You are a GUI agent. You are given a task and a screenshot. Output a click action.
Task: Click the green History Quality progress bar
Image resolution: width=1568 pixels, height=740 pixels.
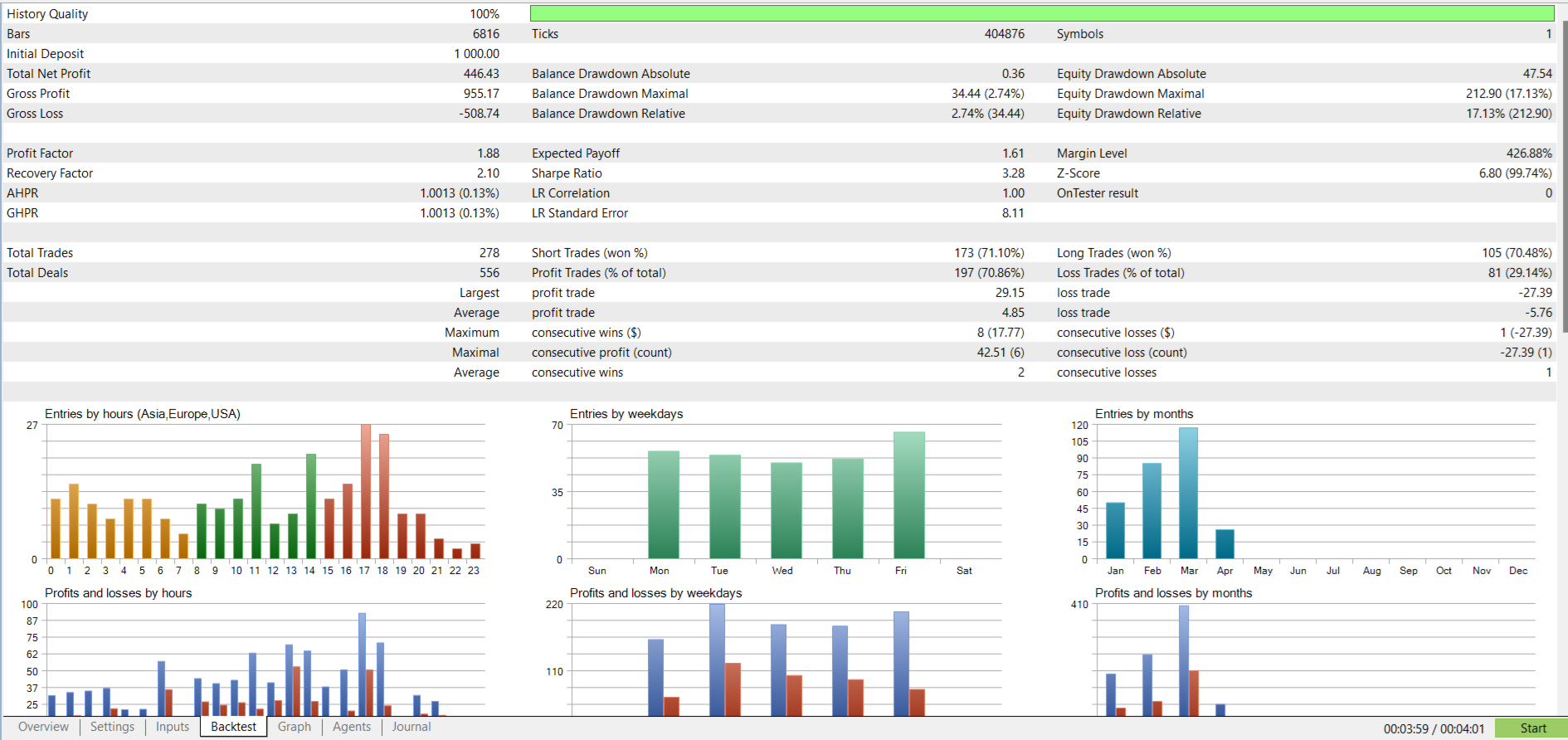tap(1042, 13)
